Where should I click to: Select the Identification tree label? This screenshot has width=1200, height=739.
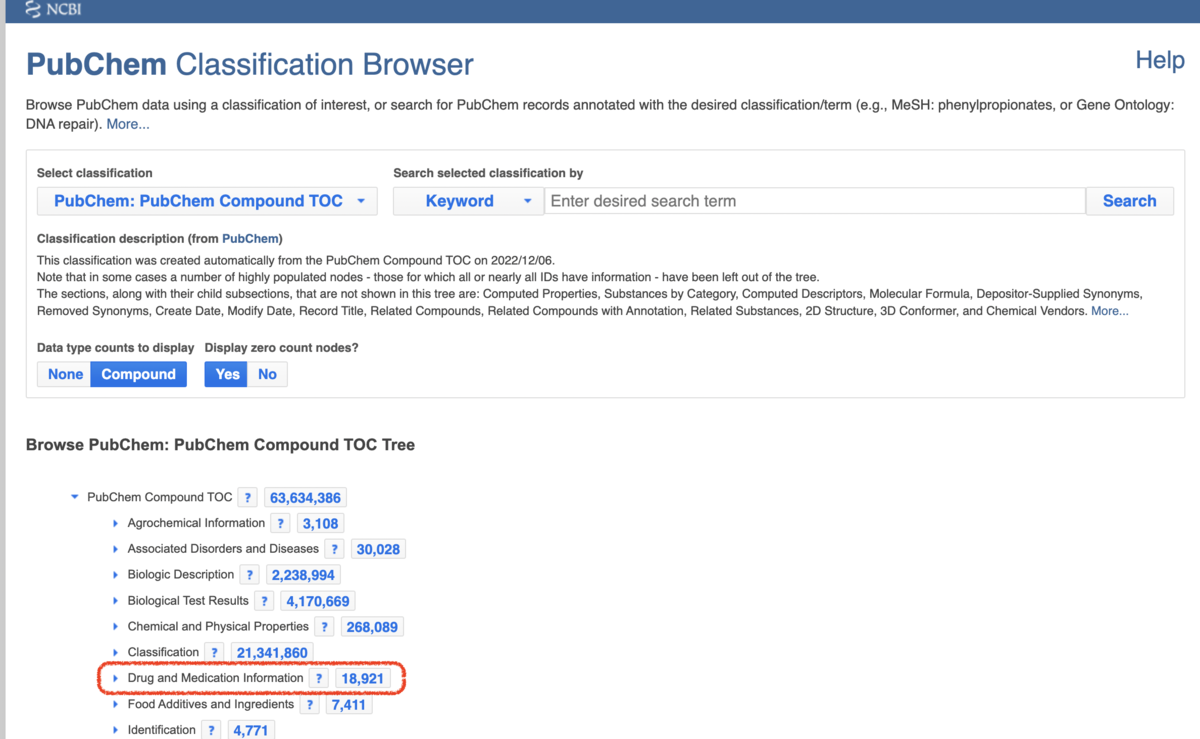[x=161, y=730]
